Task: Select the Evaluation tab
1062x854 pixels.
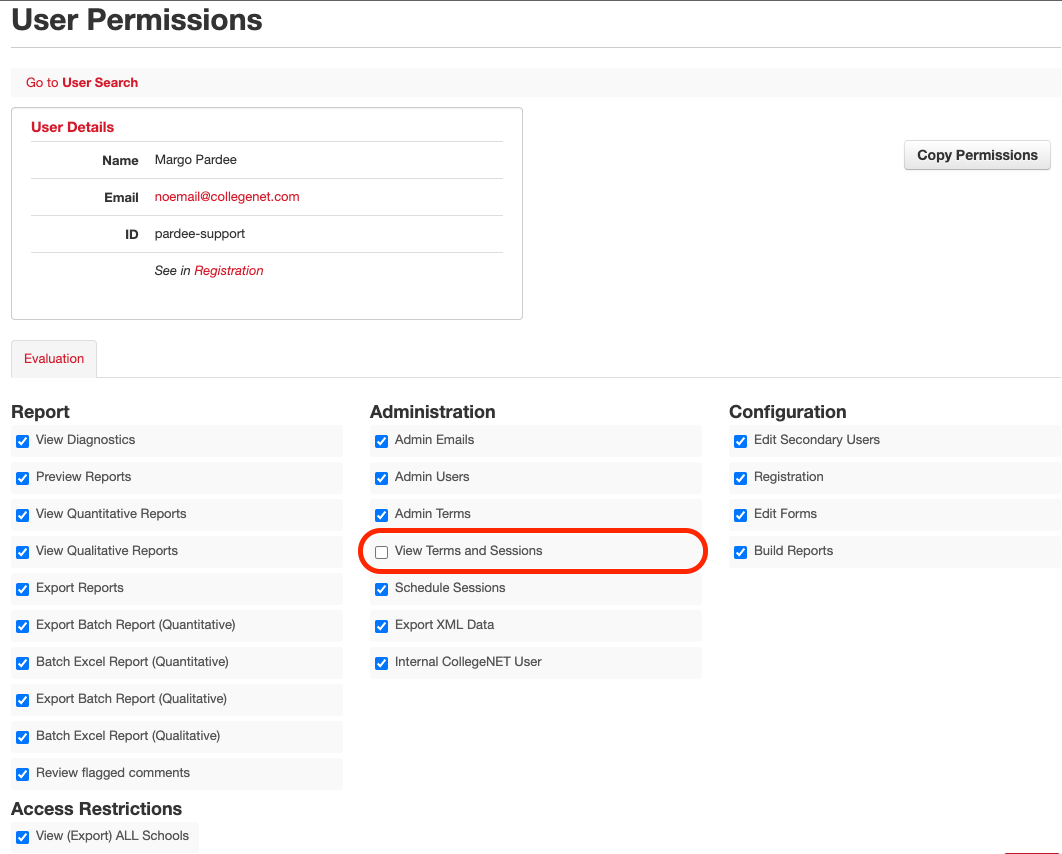Action: pyautogui.click(x=54, y=359)
